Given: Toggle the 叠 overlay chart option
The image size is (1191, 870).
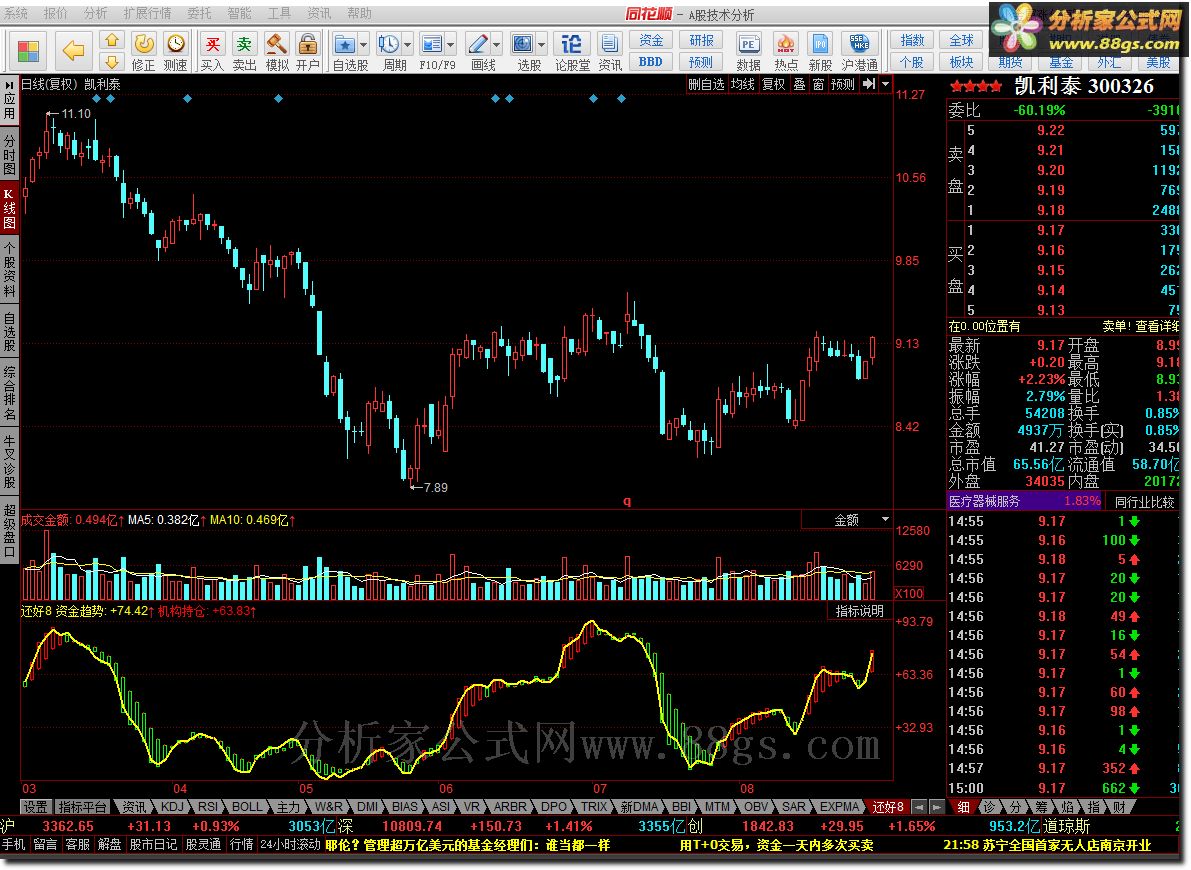Looking at the screenshot, I should coord(799,84).
